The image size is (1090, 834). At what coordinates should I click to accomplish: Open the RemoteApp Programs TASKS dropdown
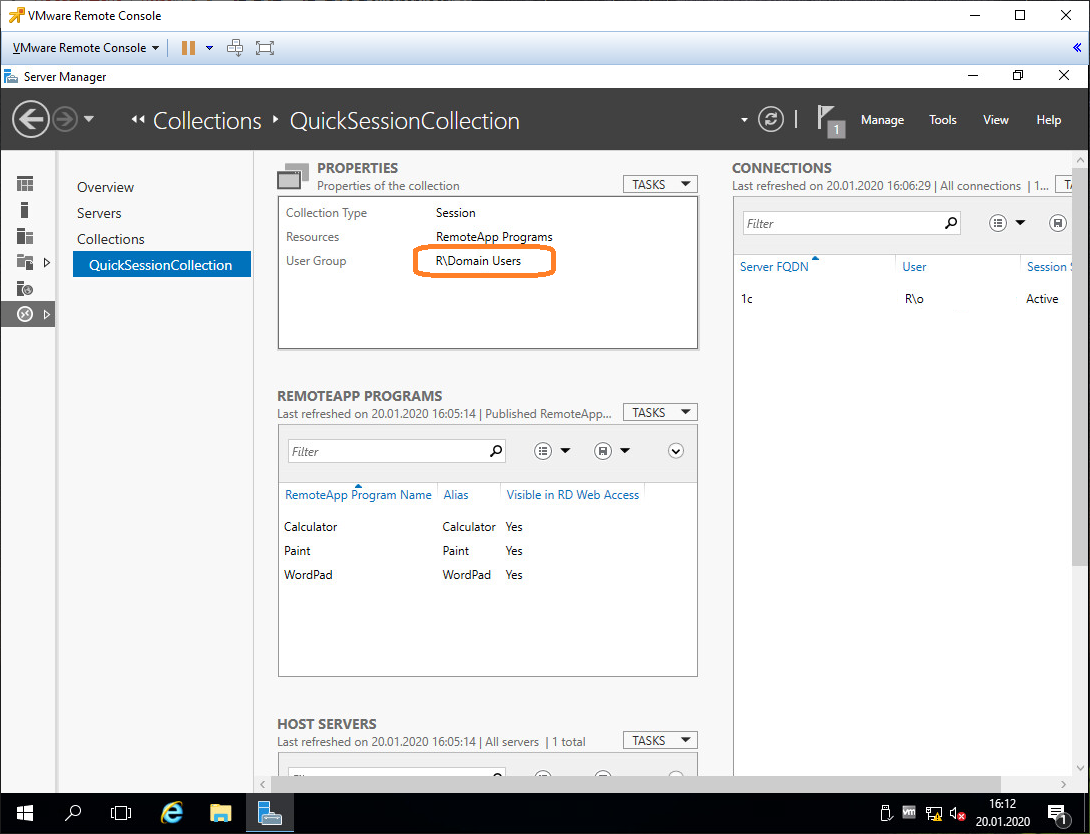(660, 412)
